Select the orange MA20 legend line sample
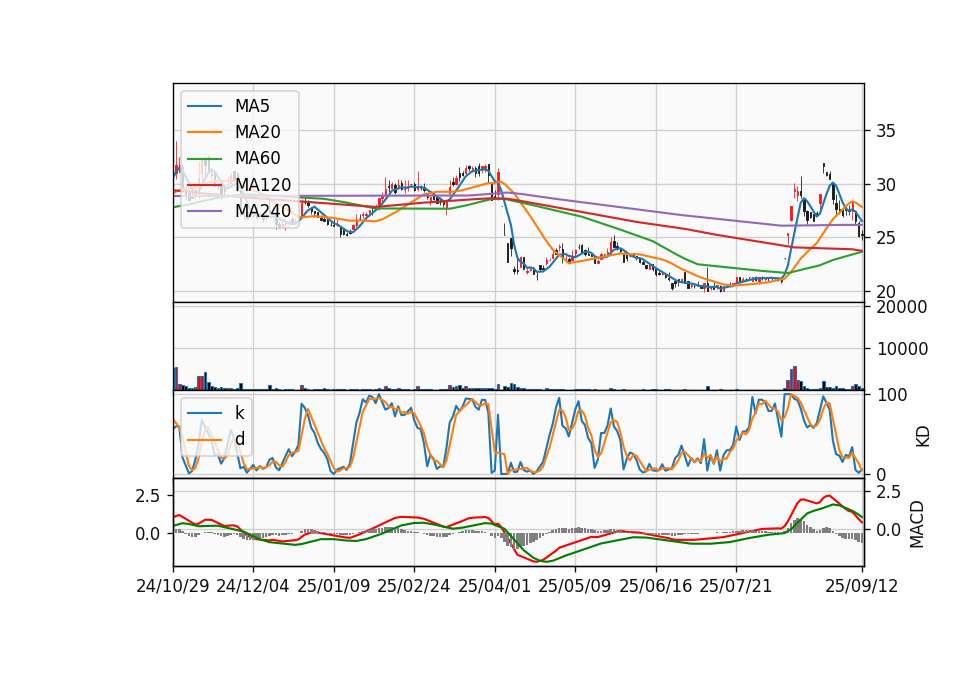Viewport: 960px width, 690px height. click(x=204, y=133)
